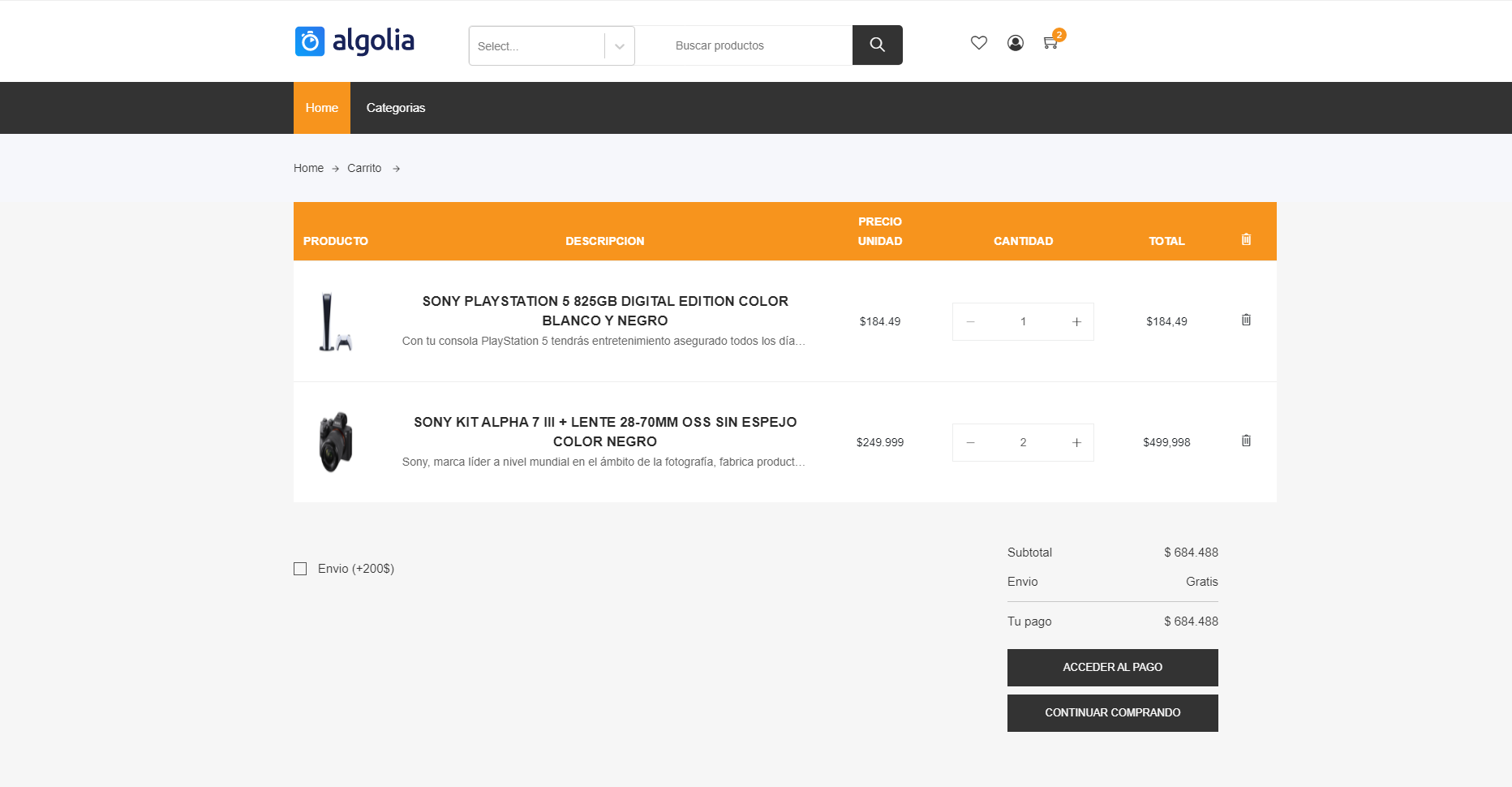
Task: Click the $184.49 unit price
Action: click(880, 322)
